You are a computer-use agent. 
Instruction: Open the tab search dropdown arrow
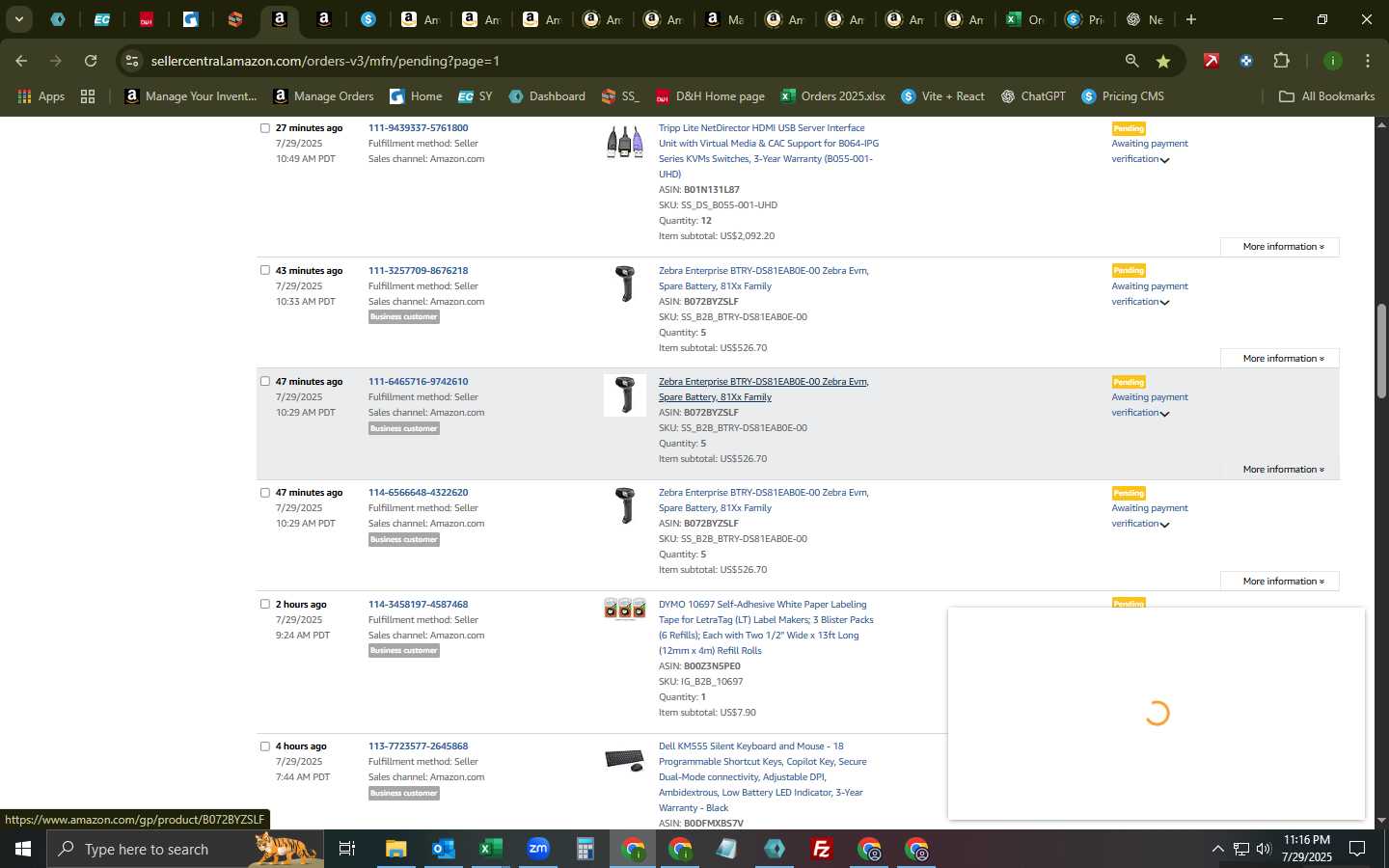(18, 19)
